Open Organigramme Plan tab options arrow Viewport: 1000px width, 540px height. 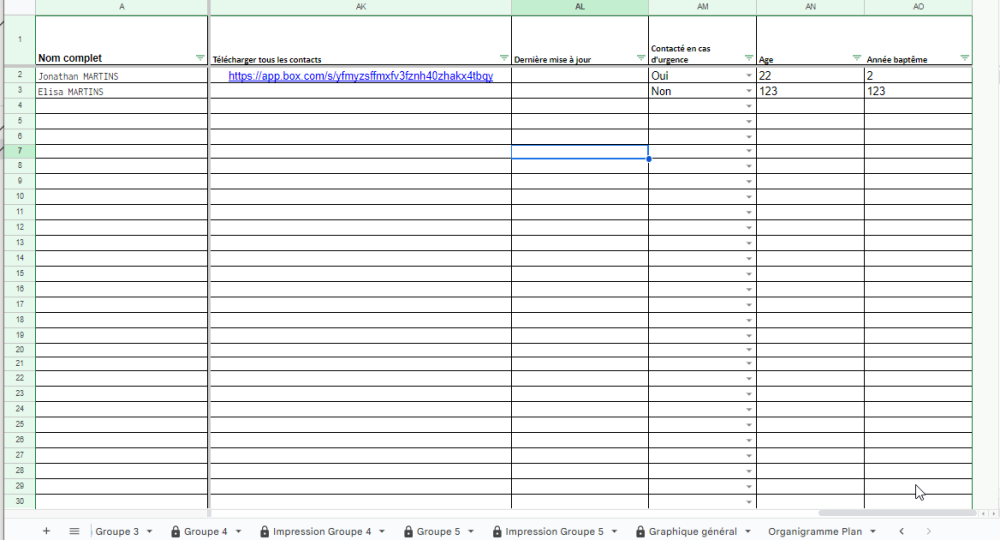[x=872, y=531]
